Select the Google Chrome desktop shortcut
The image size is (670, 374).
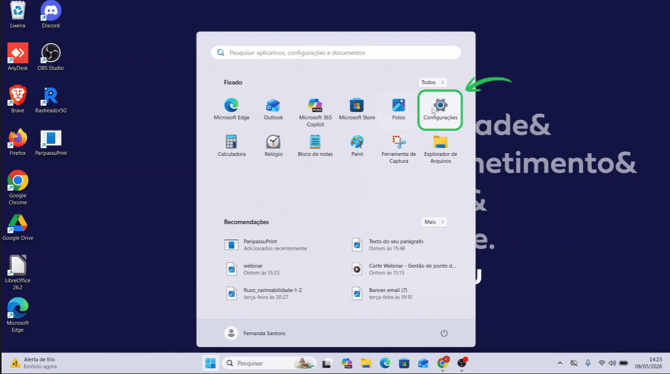(x=18, y=188)
